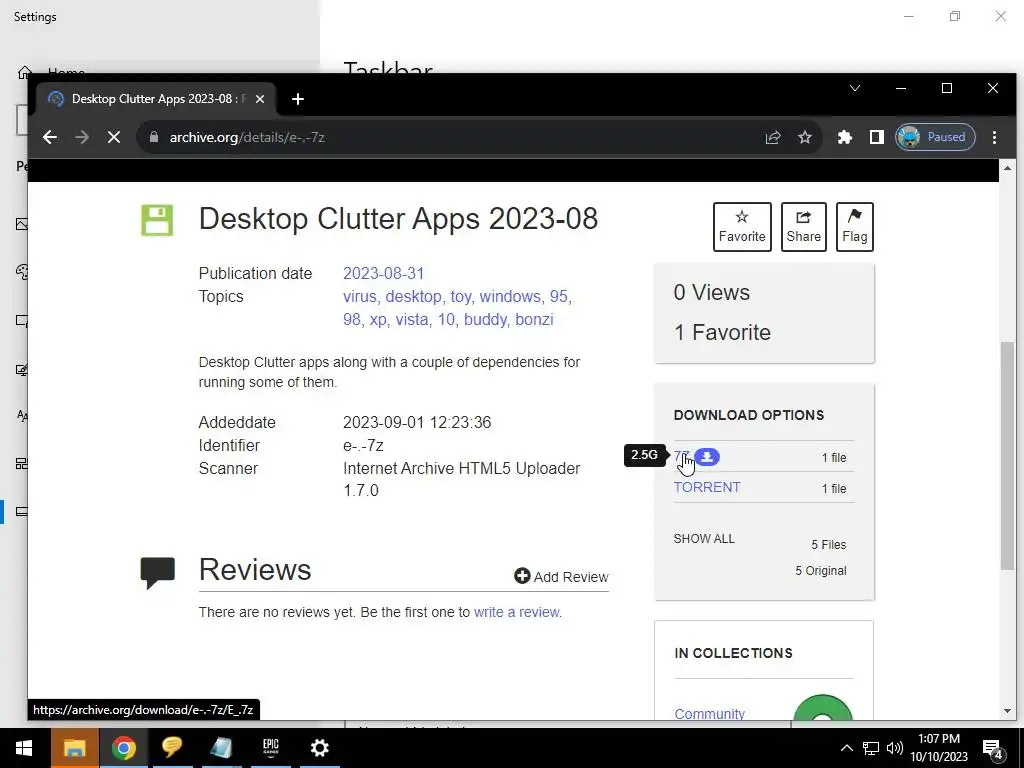Open the tab search chevron
The image size is (1024, 768).
click(854, 88)
